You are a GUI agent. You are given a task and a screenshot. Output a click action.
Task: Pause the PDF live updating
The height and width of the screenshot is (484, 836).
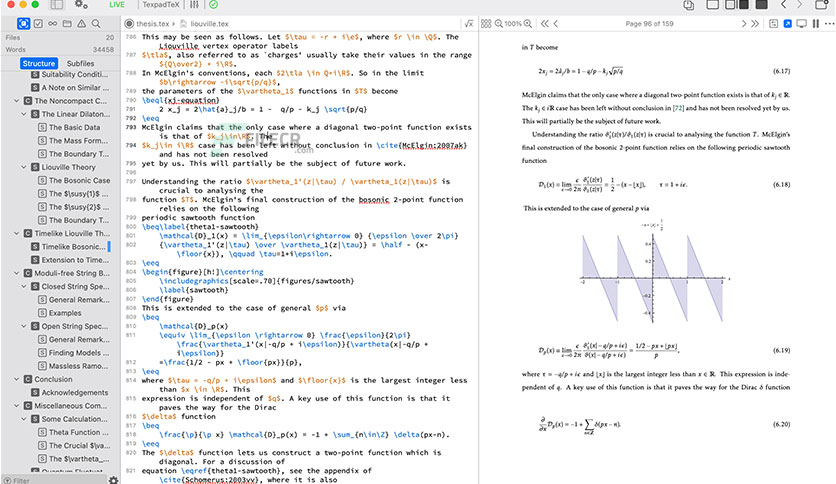point(816,23)
